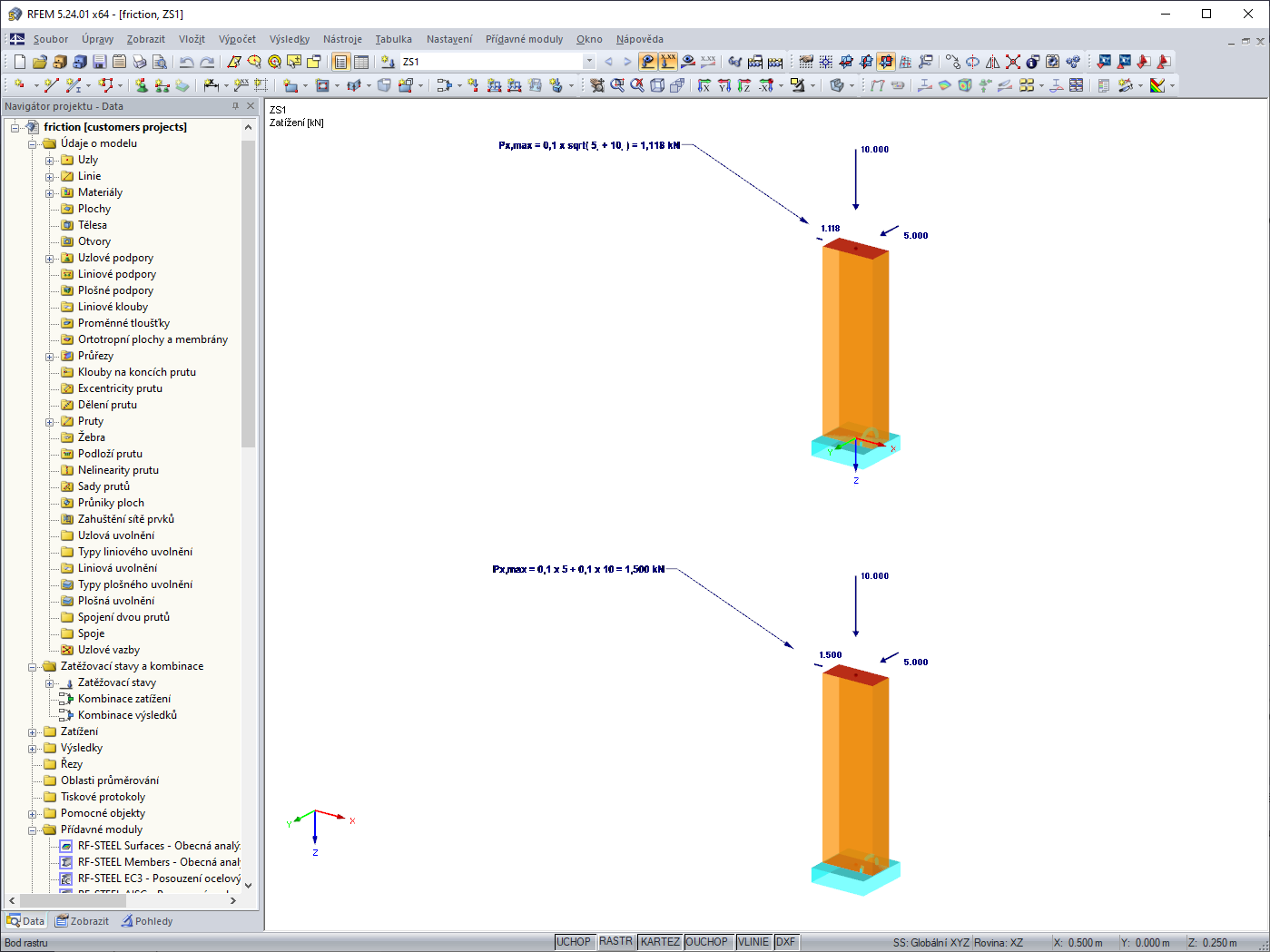The width and height of the screenshot is (1270, 952).
Task: Open the Nápověda menu
Action: tap(639, 39)
